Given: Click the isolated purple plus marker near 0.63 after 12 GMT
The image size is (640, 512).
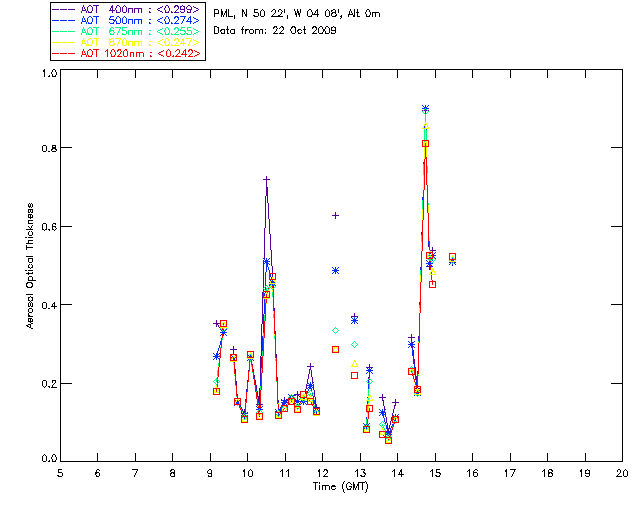Looking at the screenshot, I should 336,216.
